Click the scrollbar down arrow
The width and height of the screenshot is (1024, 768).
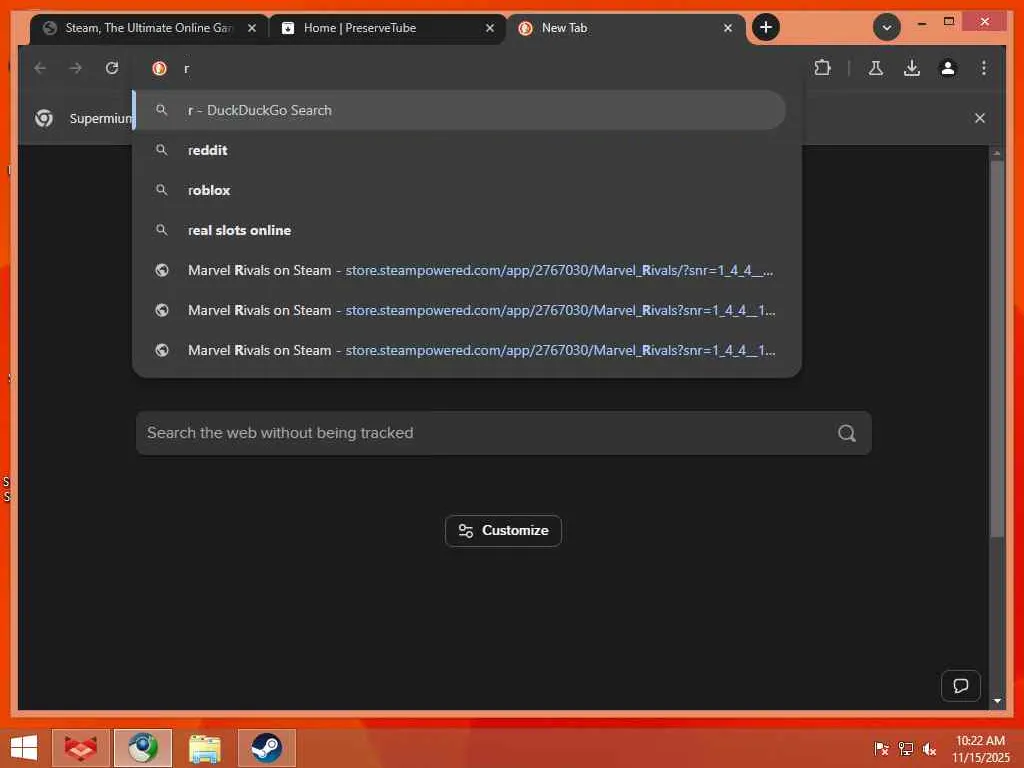pos(997,701)
